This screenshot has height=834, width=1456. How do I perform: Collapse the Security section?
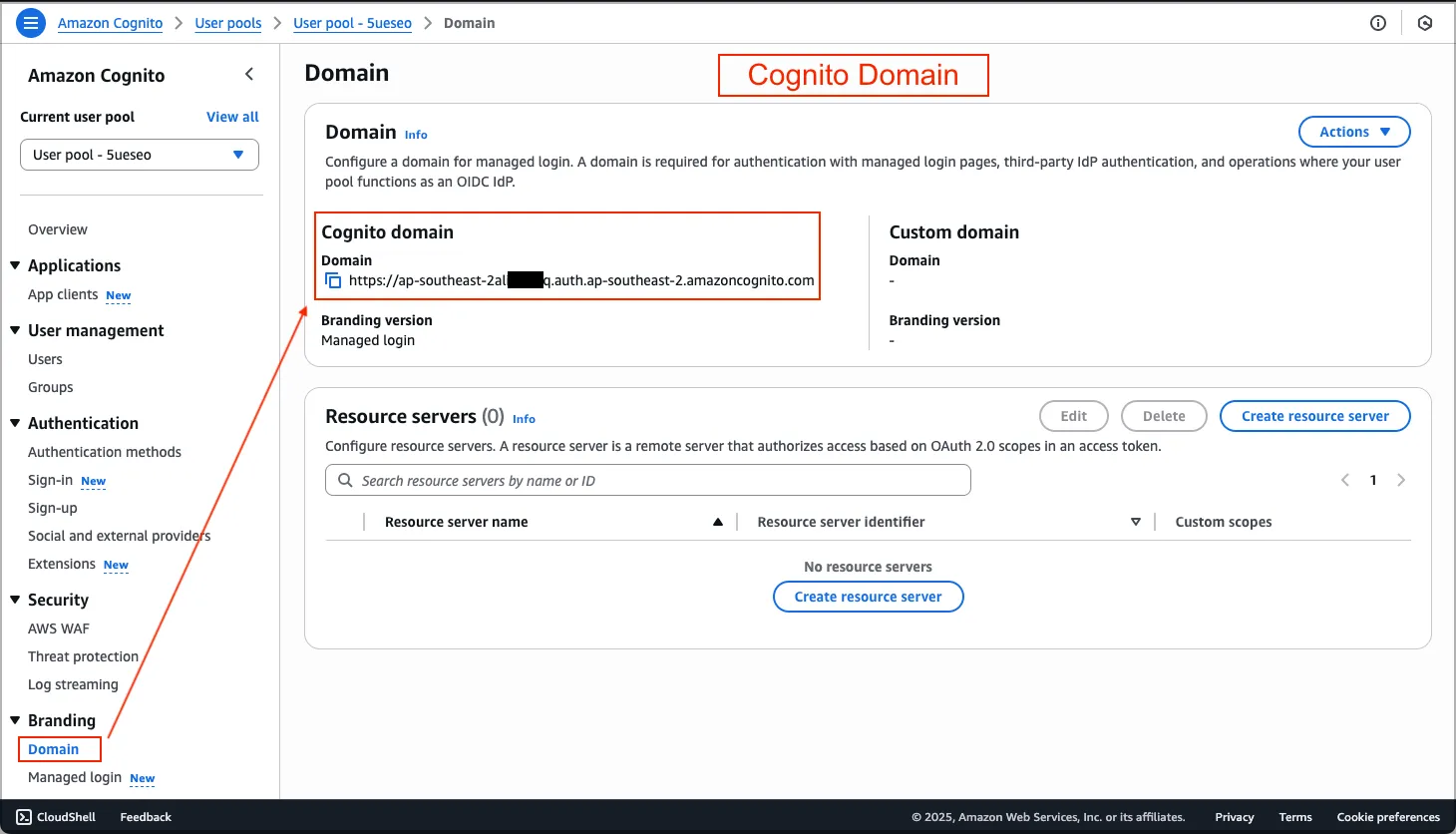pos(15,600)
